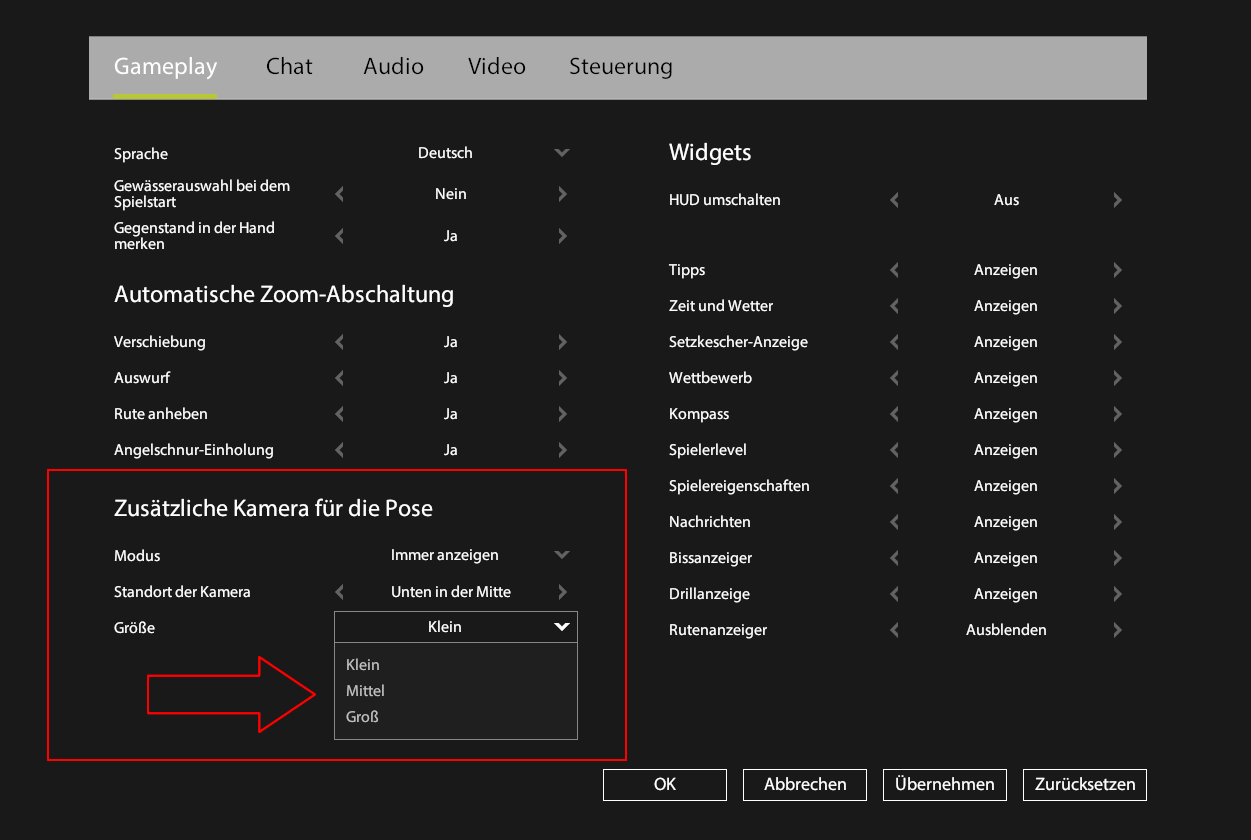Click right arrow for Rute anheben
The image size is (1251, 840).
pos(562,414)
